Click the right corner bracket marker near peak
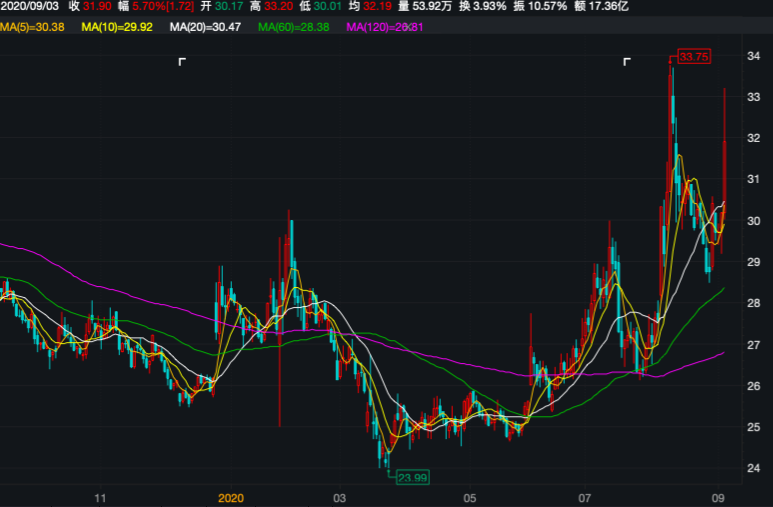The image size is (773, 507). pyautogui.click(x=627, y=62)
